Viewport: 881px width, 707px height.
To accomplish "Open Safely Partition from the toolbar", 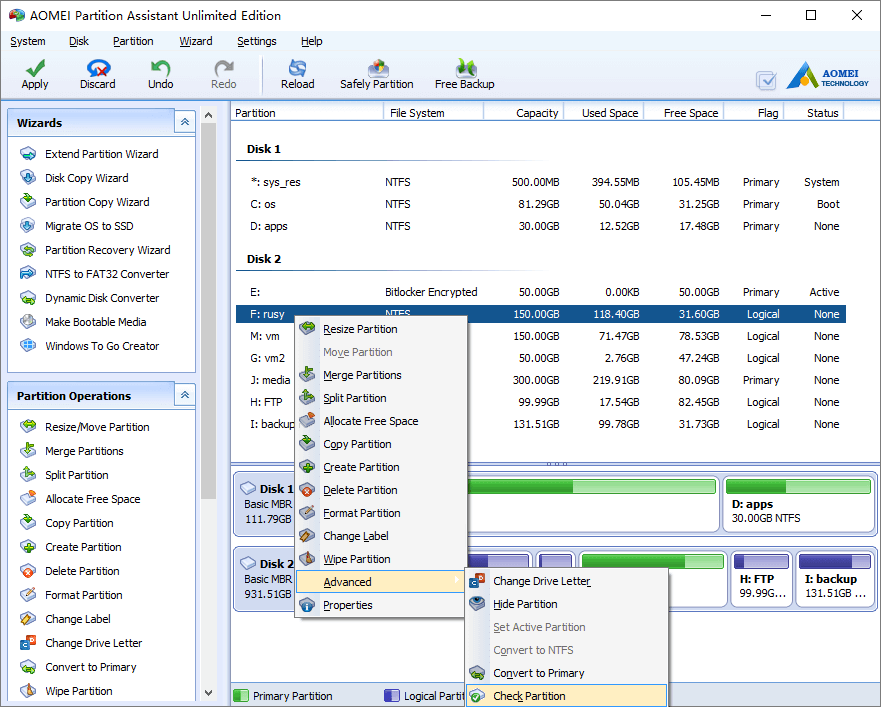I will (377, 72).
